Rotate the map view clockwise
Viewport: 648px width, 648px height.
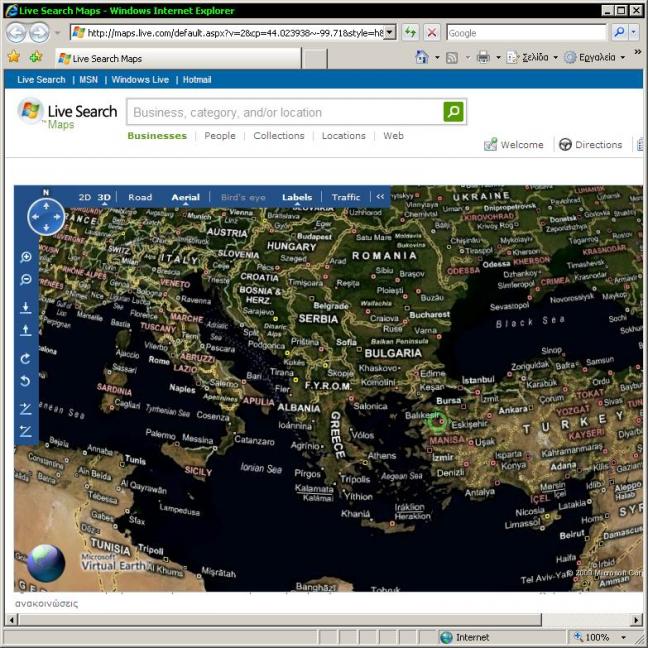(x=26, y=358)
